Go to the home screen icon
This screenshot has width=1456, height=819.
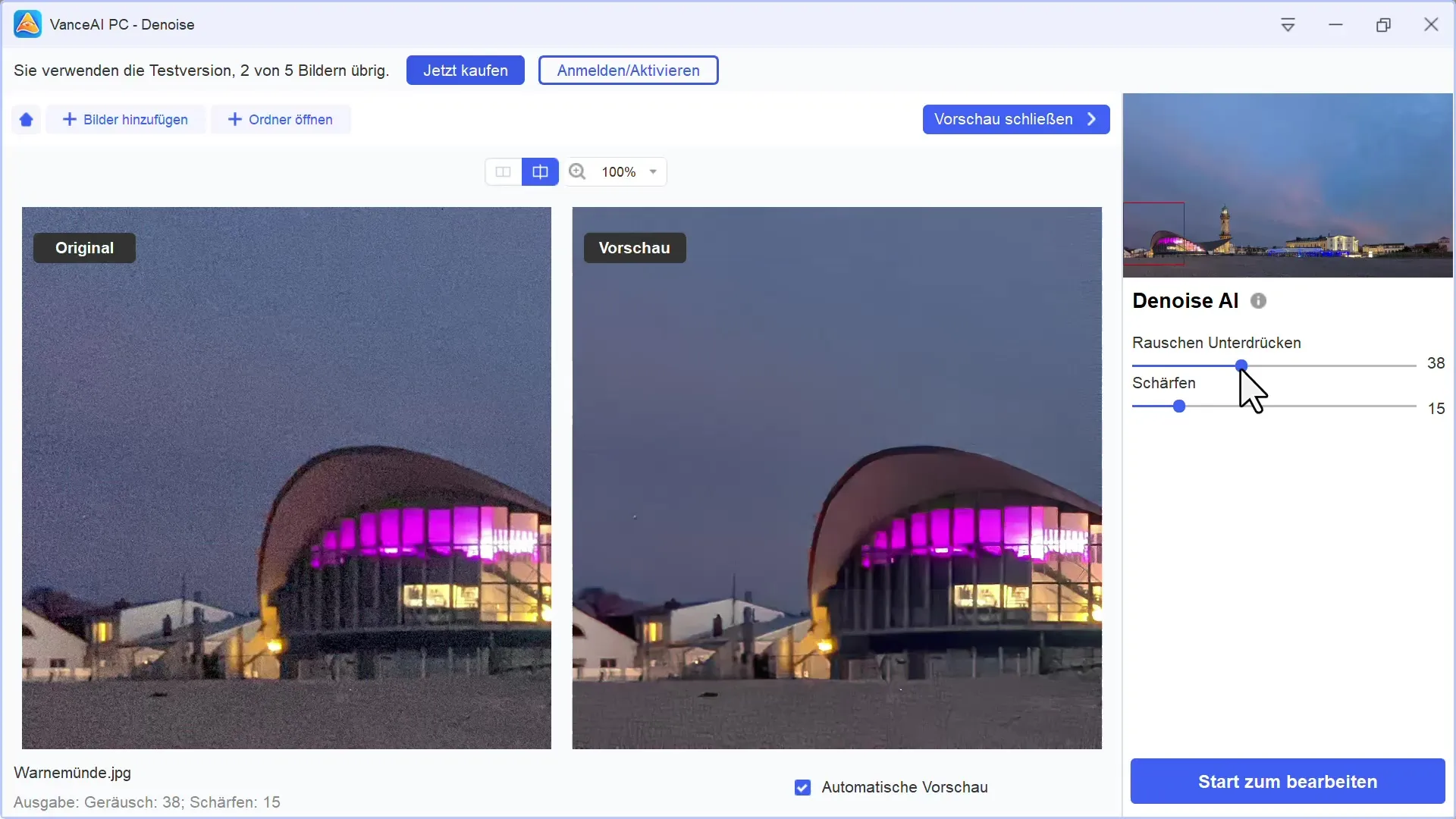27,120
